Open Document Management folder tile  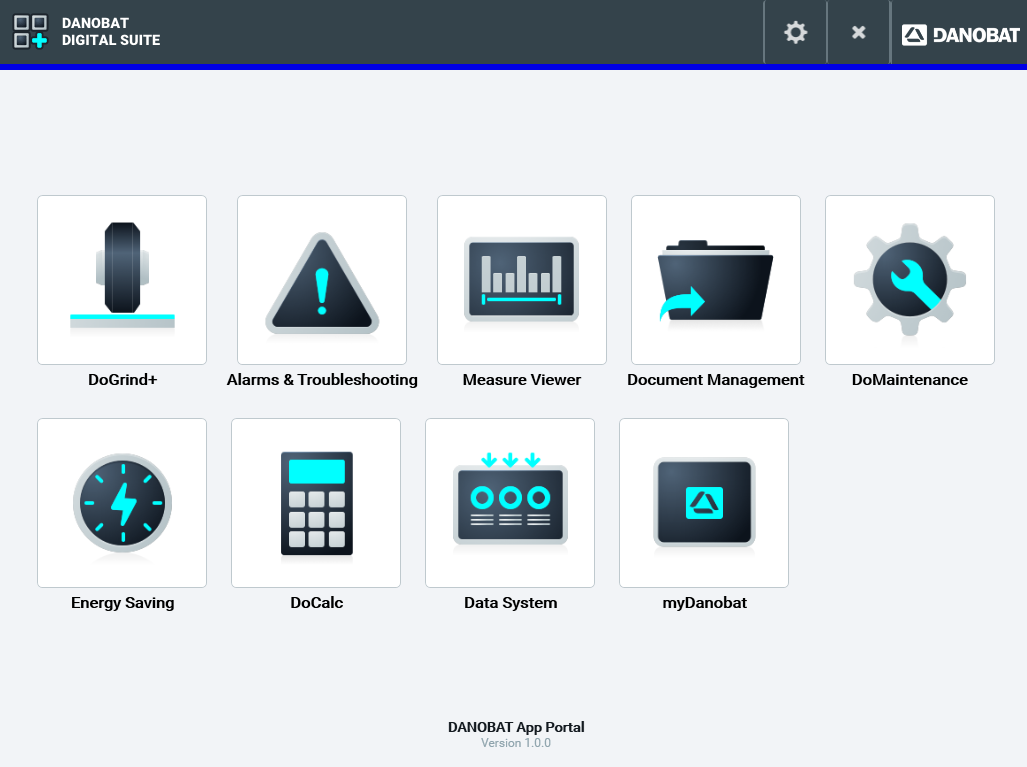(716, 280)
